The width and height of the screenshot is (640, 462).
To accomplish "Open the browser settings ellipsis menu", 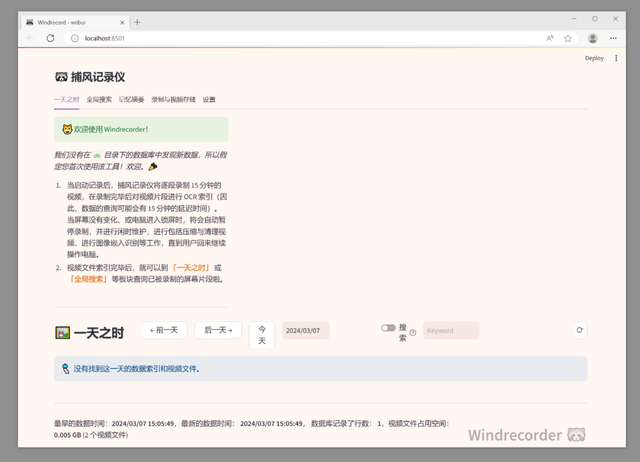I will point(613,38).
